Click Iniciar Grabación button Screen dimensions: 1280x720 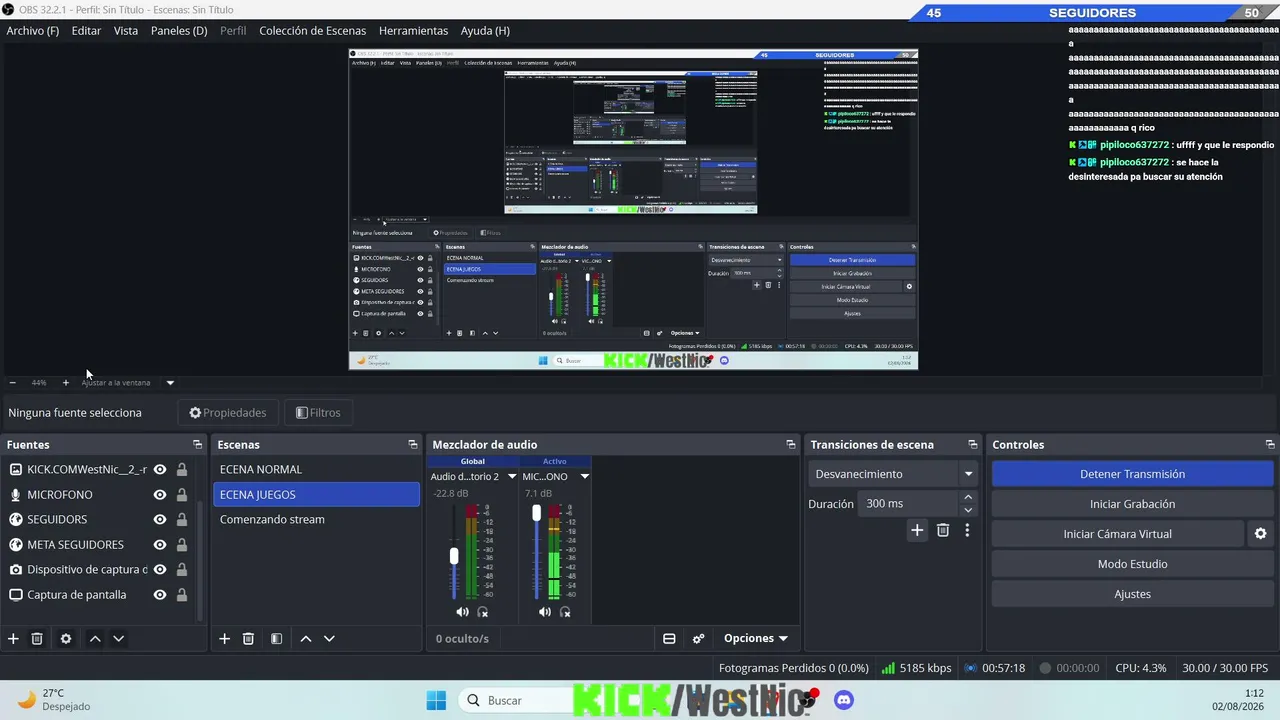tap(1133, 504)
